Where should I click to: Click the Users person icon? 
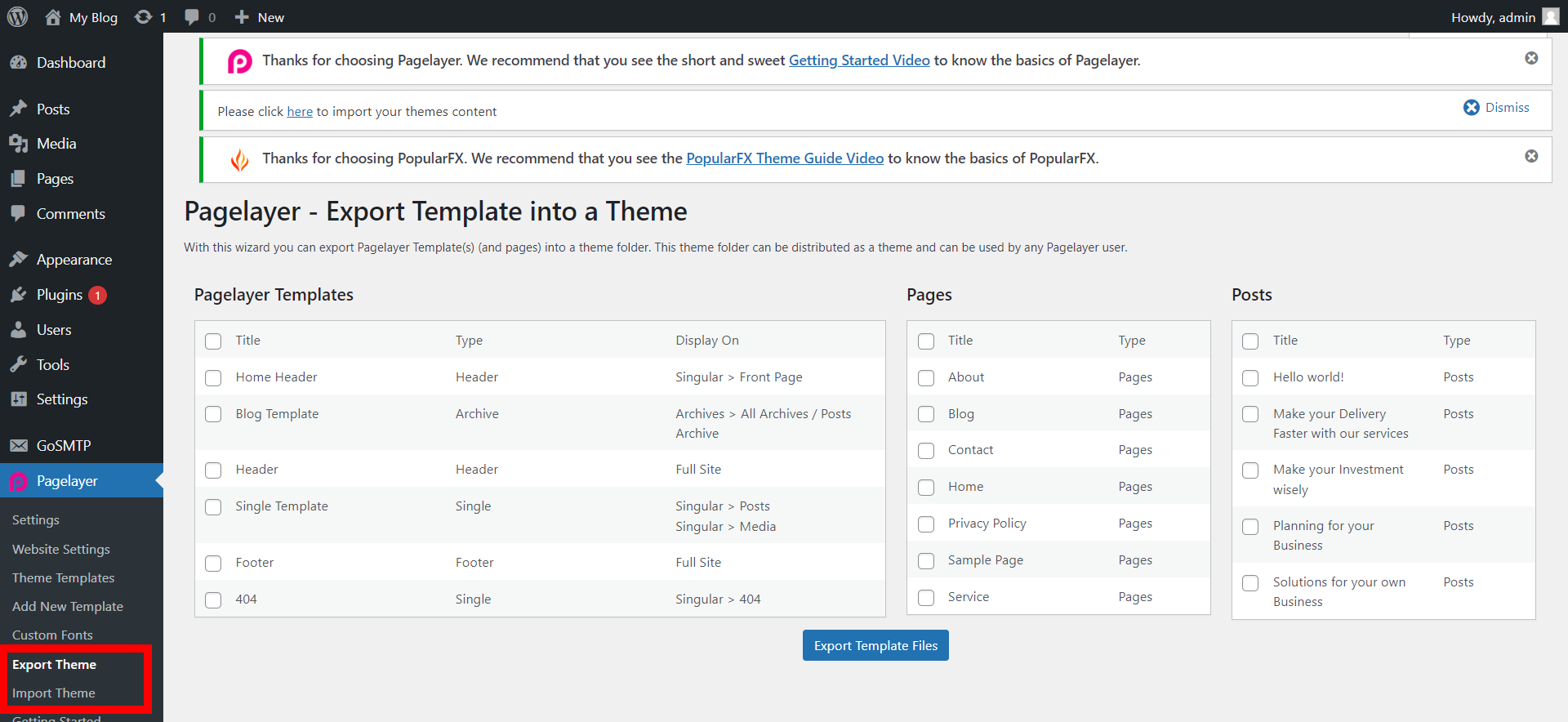(18, 330)
